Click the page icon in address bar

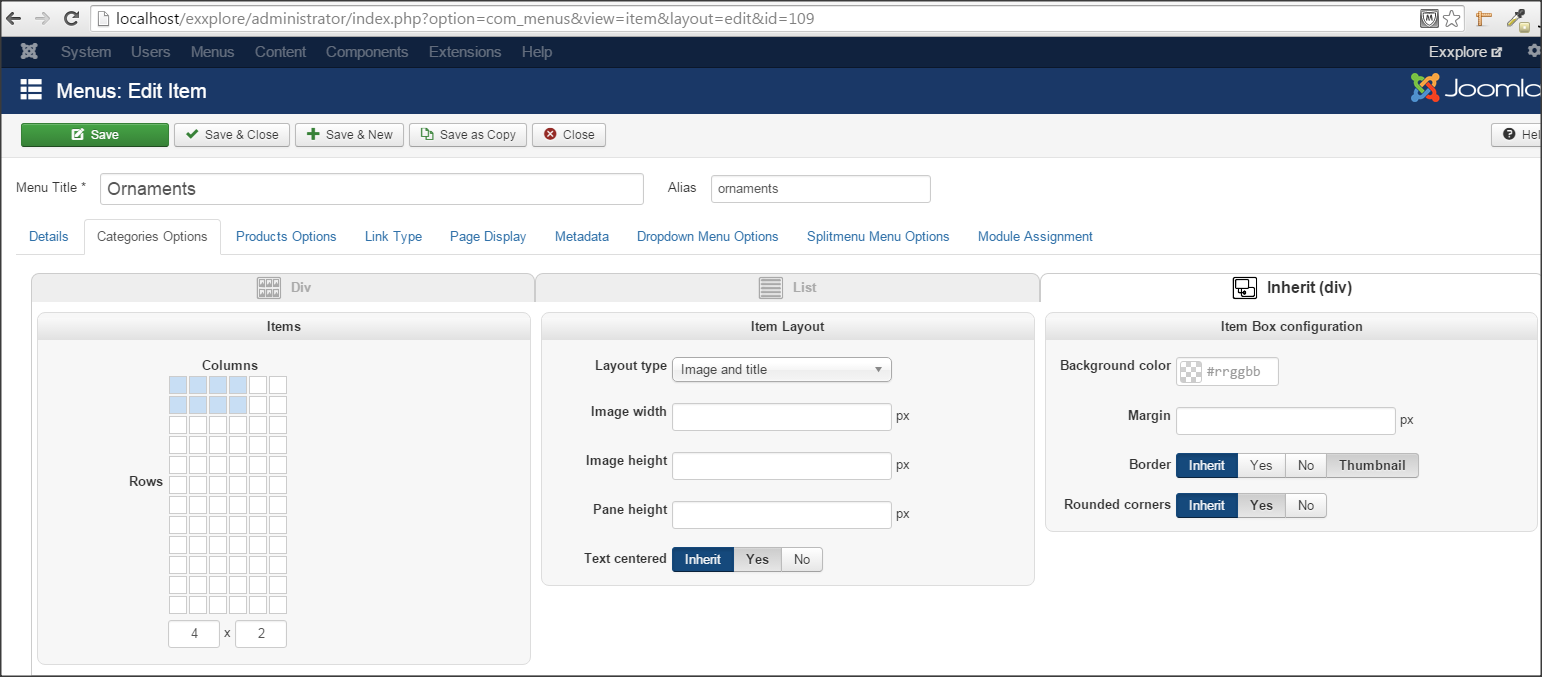click(x=101, y=19)
